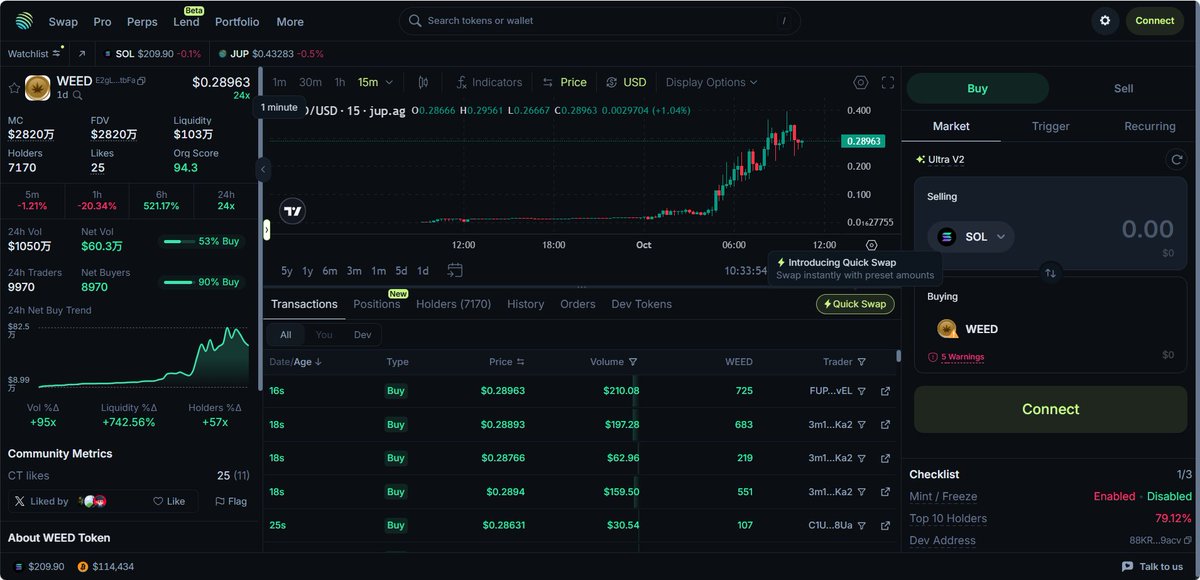Screen dimensions: 1200x580
Task: Select the Trigger order tab
Action: pos(1050,126)
